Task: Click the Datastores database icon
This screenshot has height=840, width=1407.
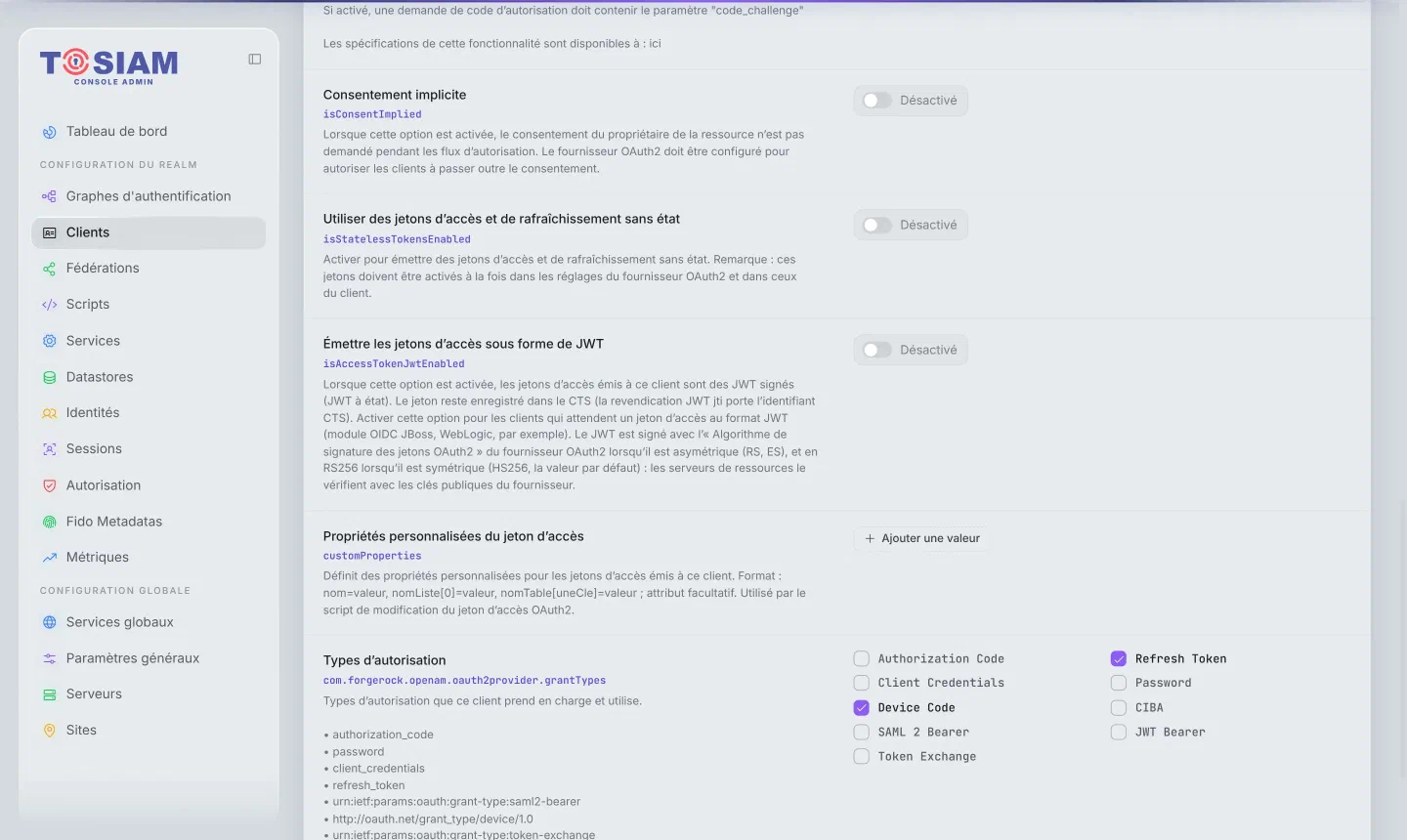Action: click(50, 377)
